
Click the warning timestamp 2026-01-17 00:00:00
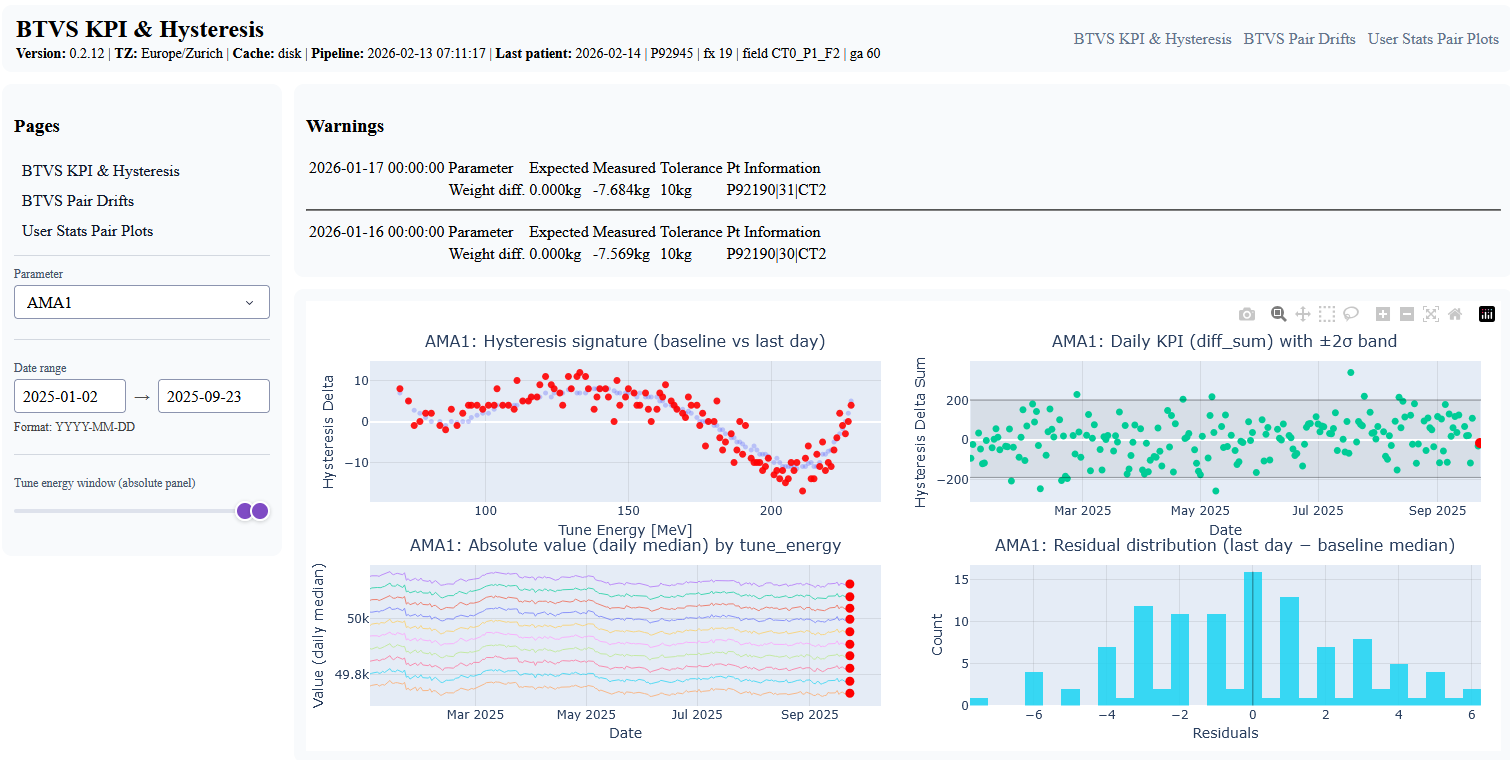point(377,168)
